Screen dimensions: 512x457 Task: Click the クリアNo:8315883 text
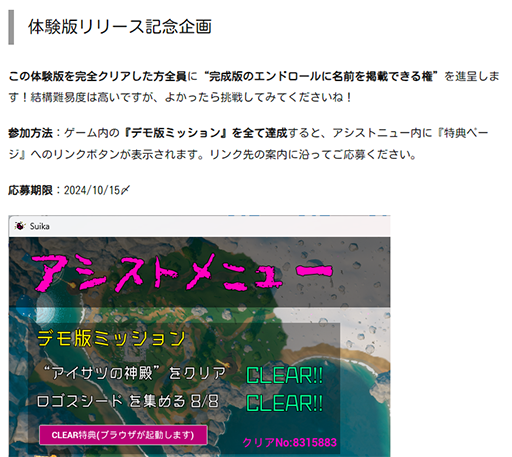click(290, 442)
